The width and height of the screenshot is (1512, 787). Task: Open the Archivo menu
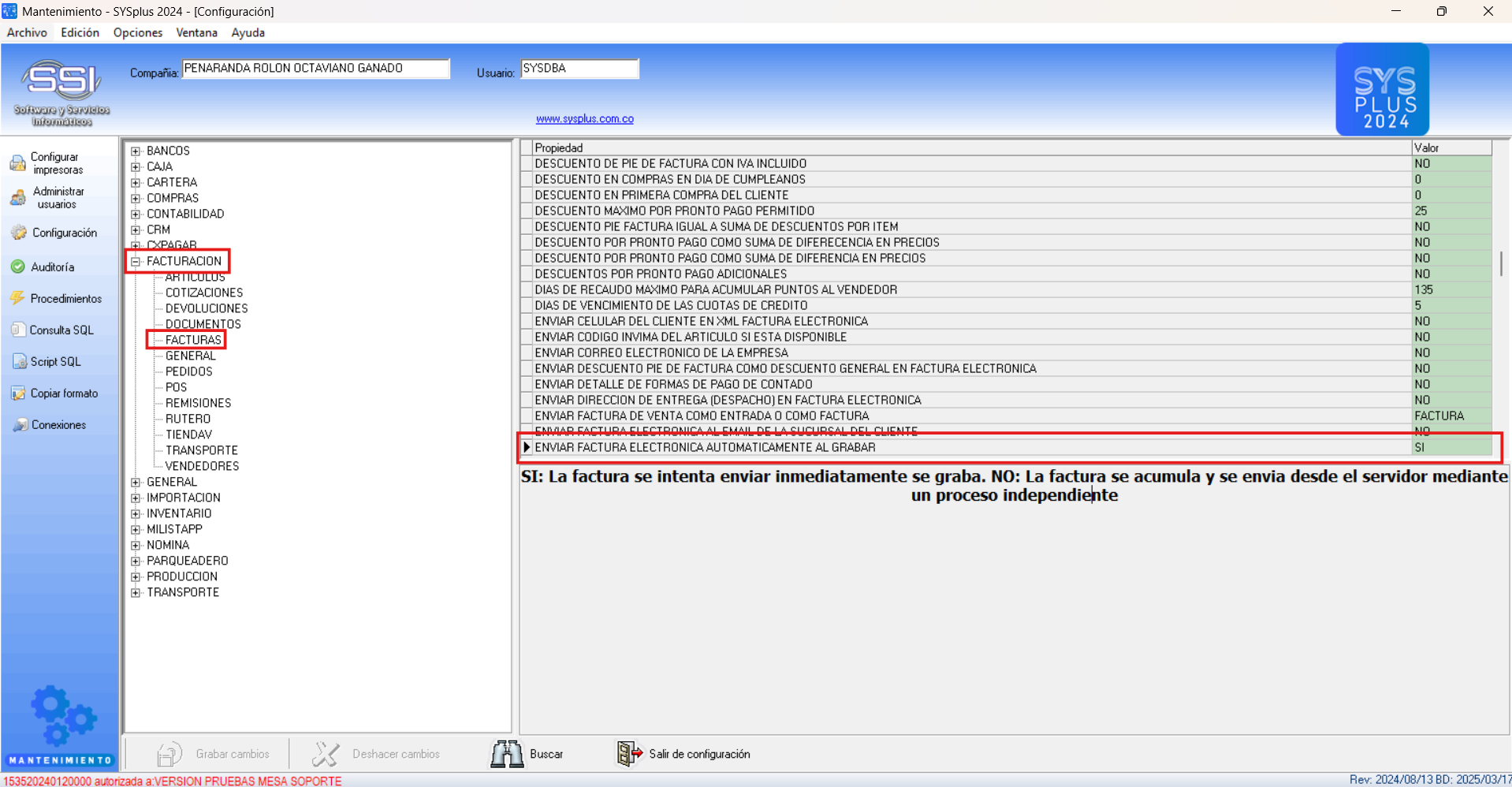click(27, 32)
